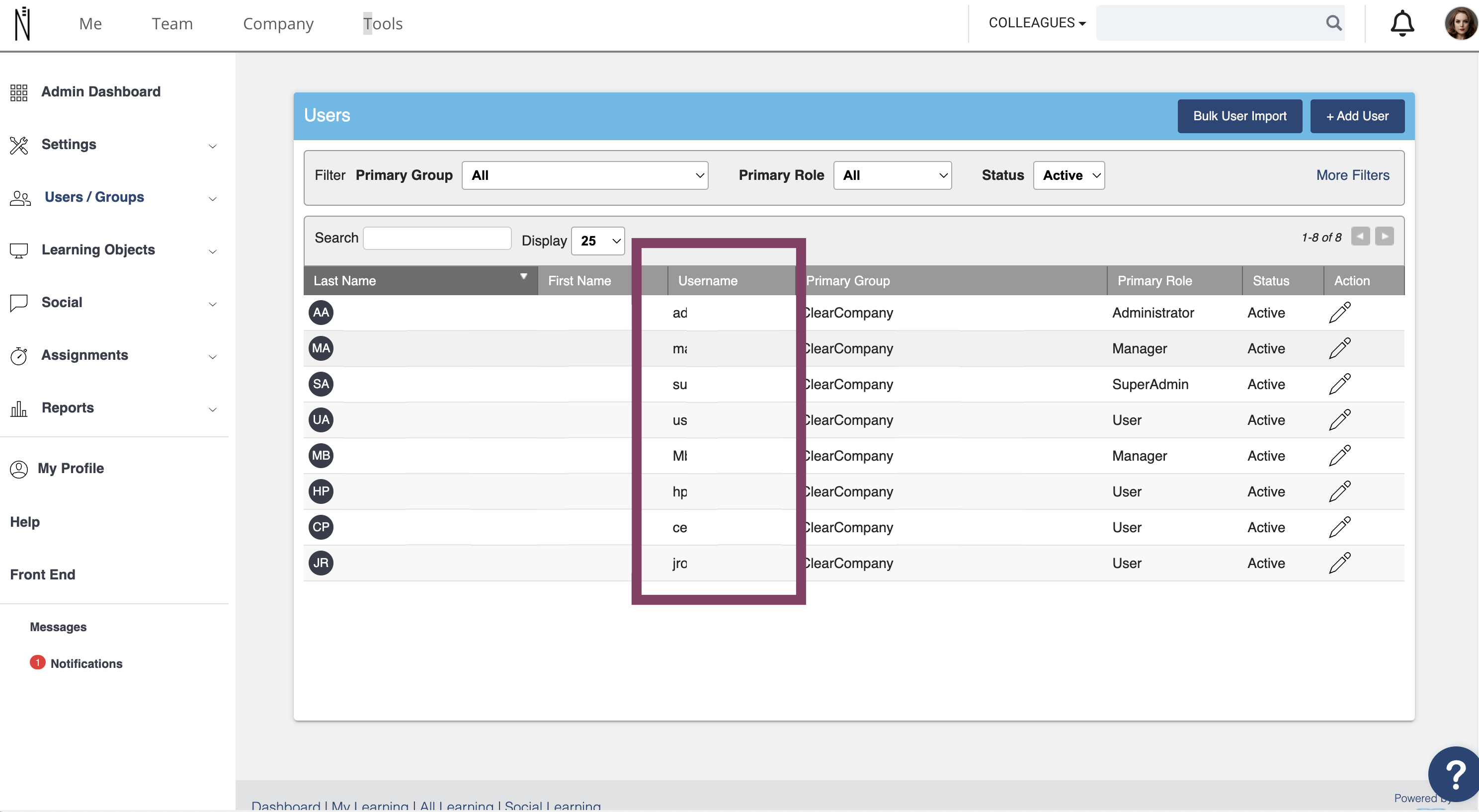Viewport: 1479px width, 812px height.
Task: Expand the Users / Groups section chevron
Action: [x=212, y=199]
